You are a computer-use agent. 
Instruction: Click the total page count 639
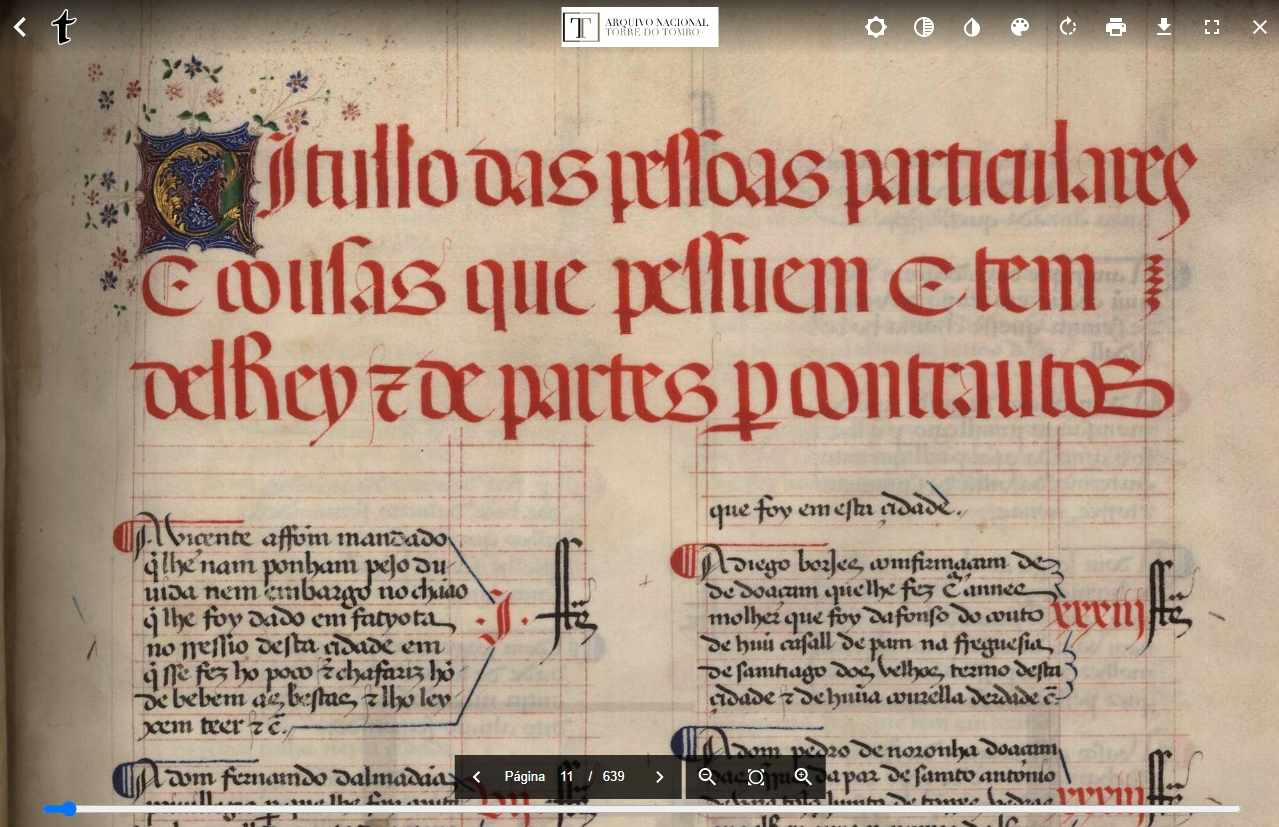613,777
